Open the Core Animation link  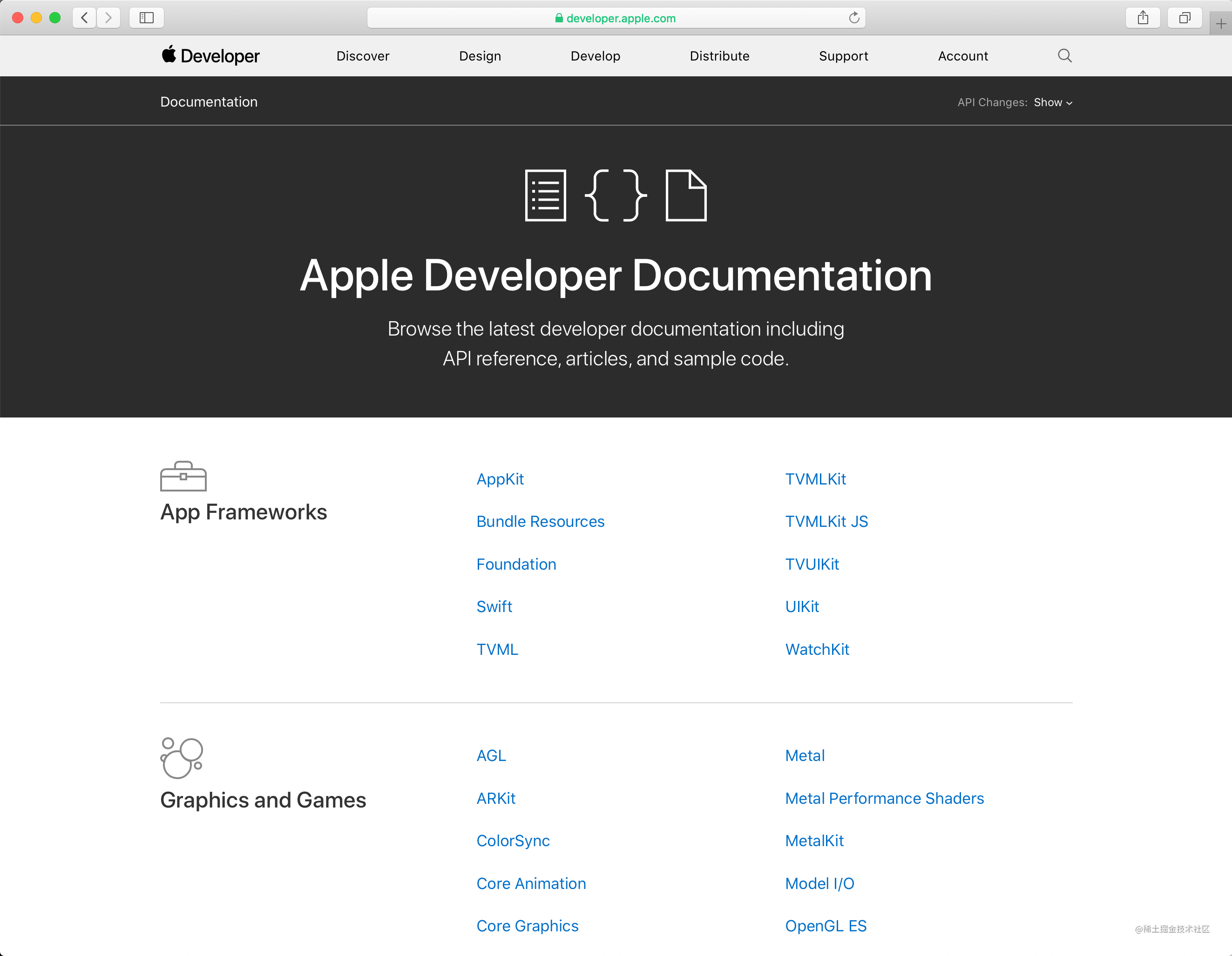[x=531, y=883]
